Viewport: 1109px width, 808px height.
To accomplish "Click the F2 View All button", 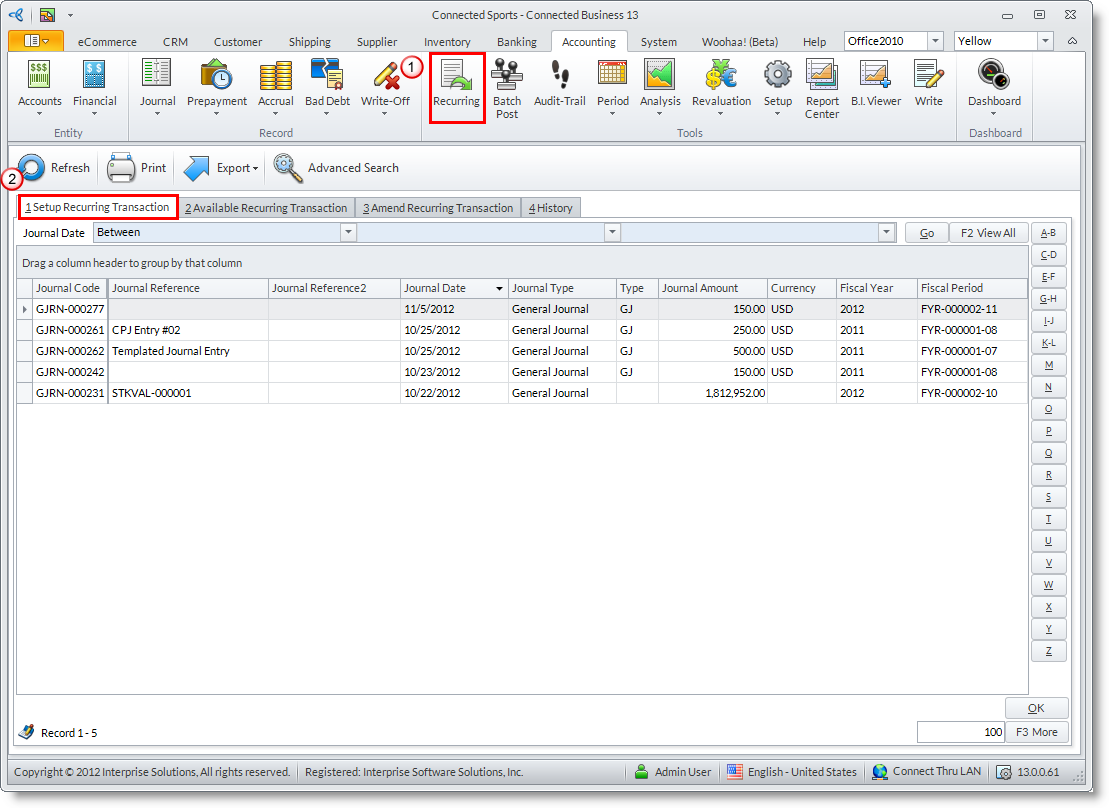I will 988,233.
